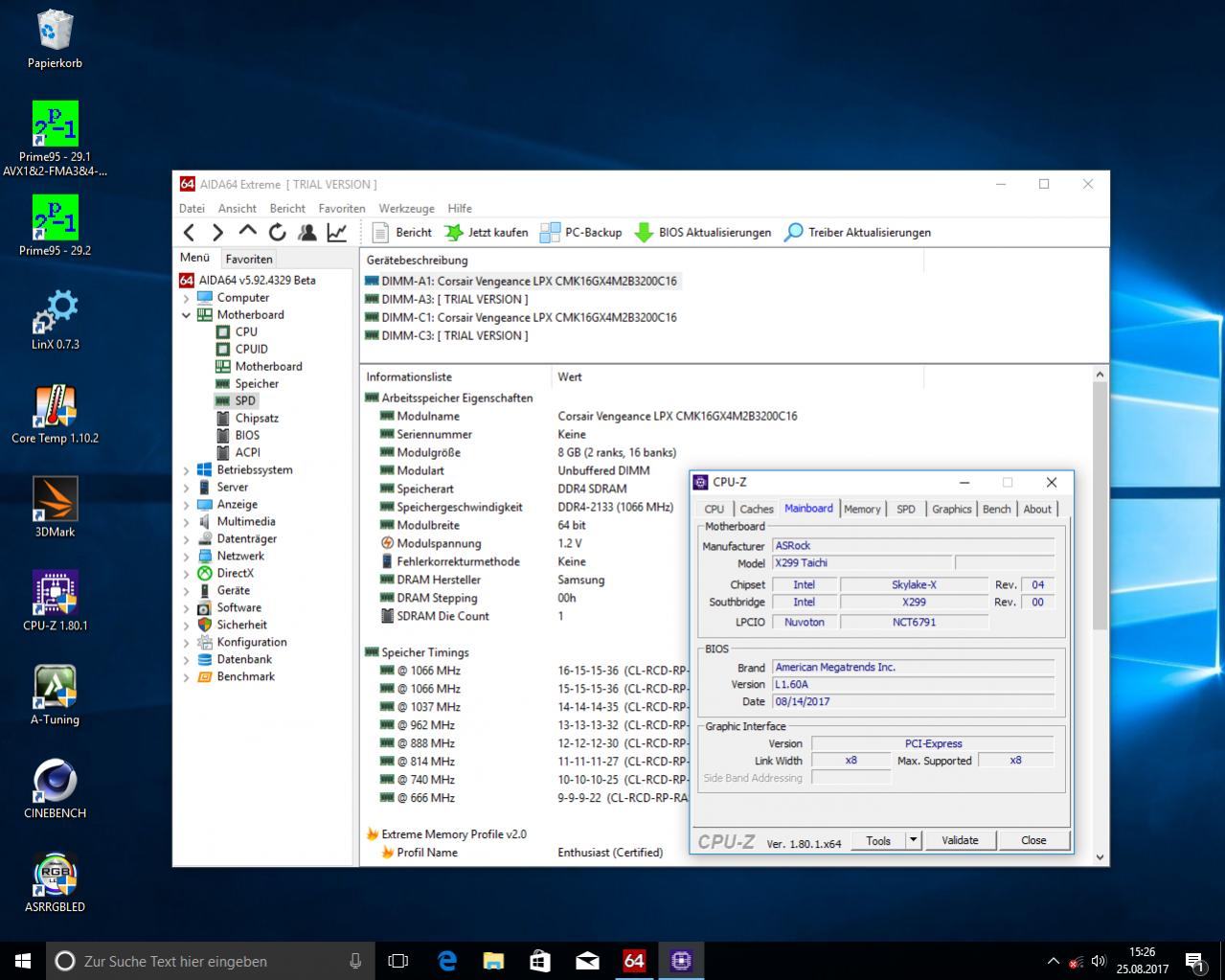Select DIMM-A1 Corsair Vengeance entry
The height and width of the screenshot is (980, 1225).
point(521,281)
